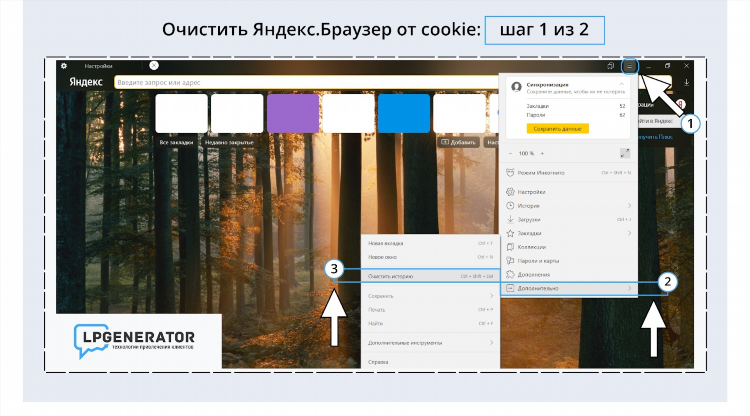
Task: Expand the История submenu arrow
Action: click(629, 206)
